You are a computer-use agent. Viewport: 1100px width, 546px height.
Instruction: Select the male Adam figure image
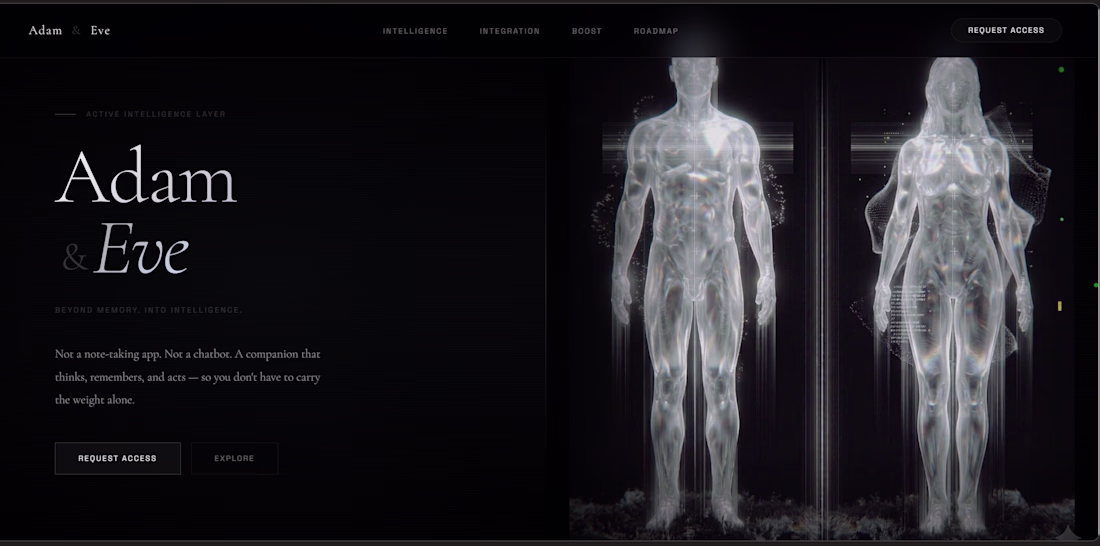click(693, 295)
